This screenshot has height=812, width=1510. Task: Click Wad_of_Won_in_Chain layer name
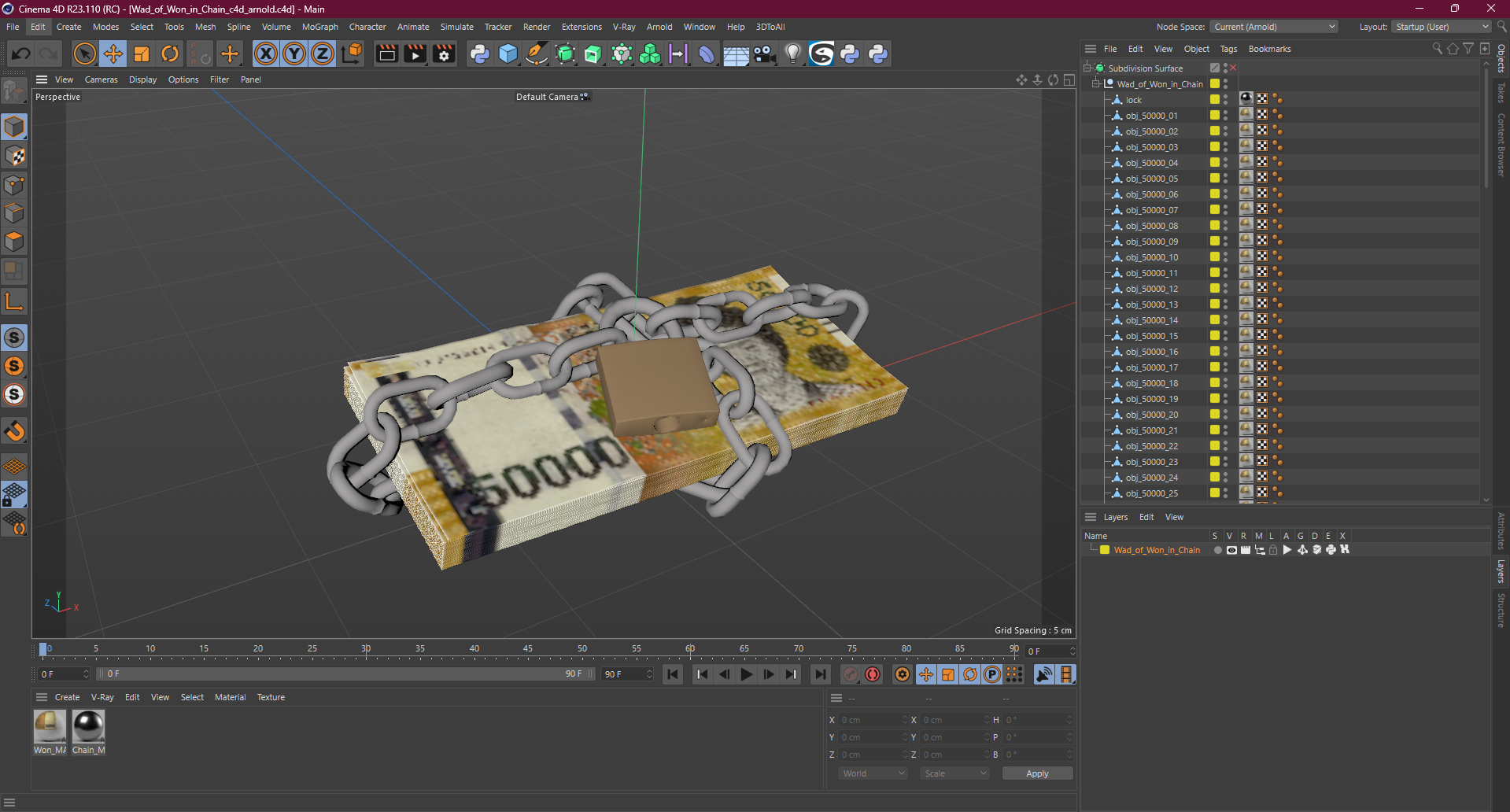1157,550
